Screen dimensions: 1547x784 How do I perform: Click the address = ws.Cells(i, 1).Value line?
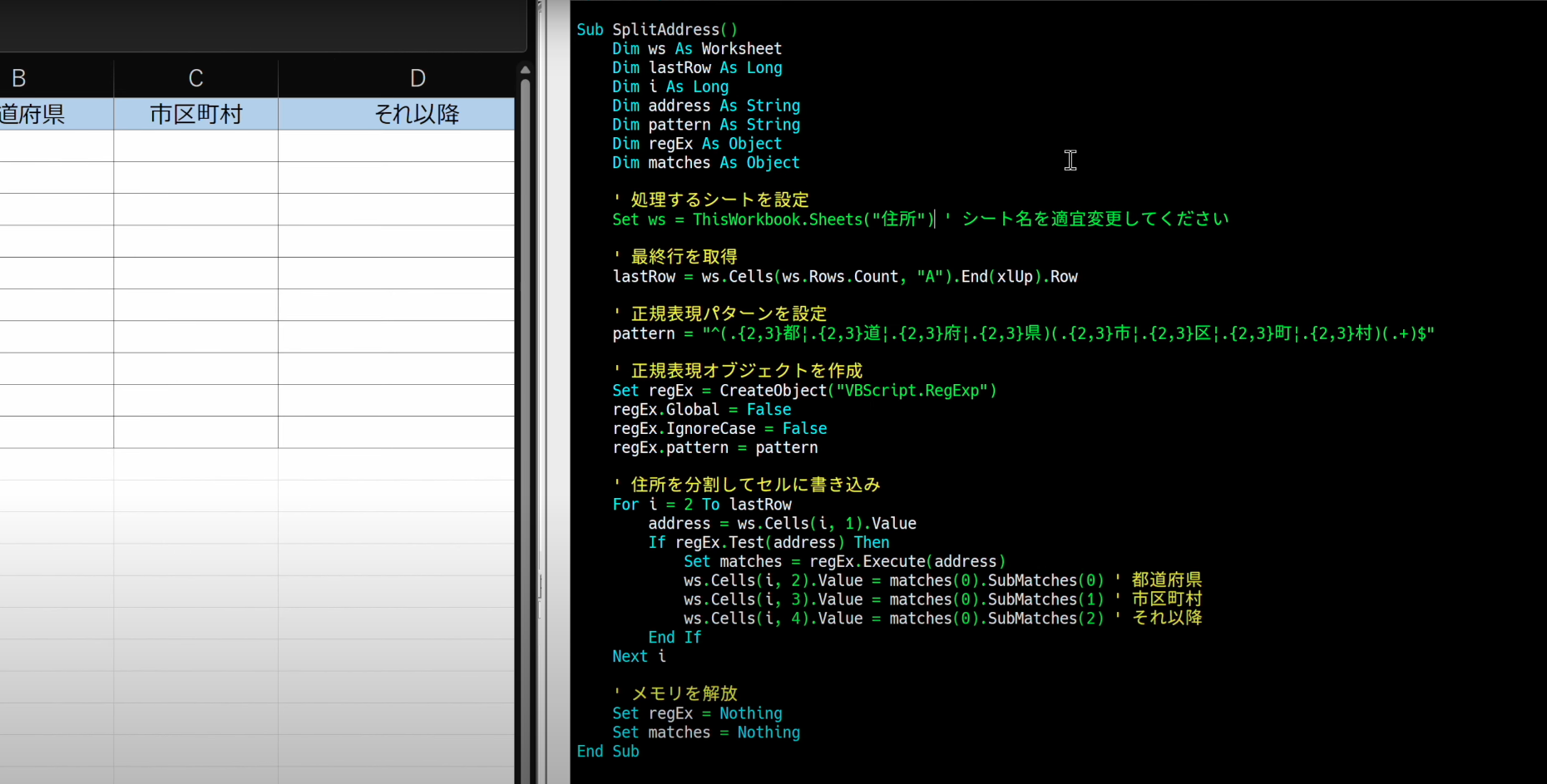pyautogui.click(x=783, y=524)
